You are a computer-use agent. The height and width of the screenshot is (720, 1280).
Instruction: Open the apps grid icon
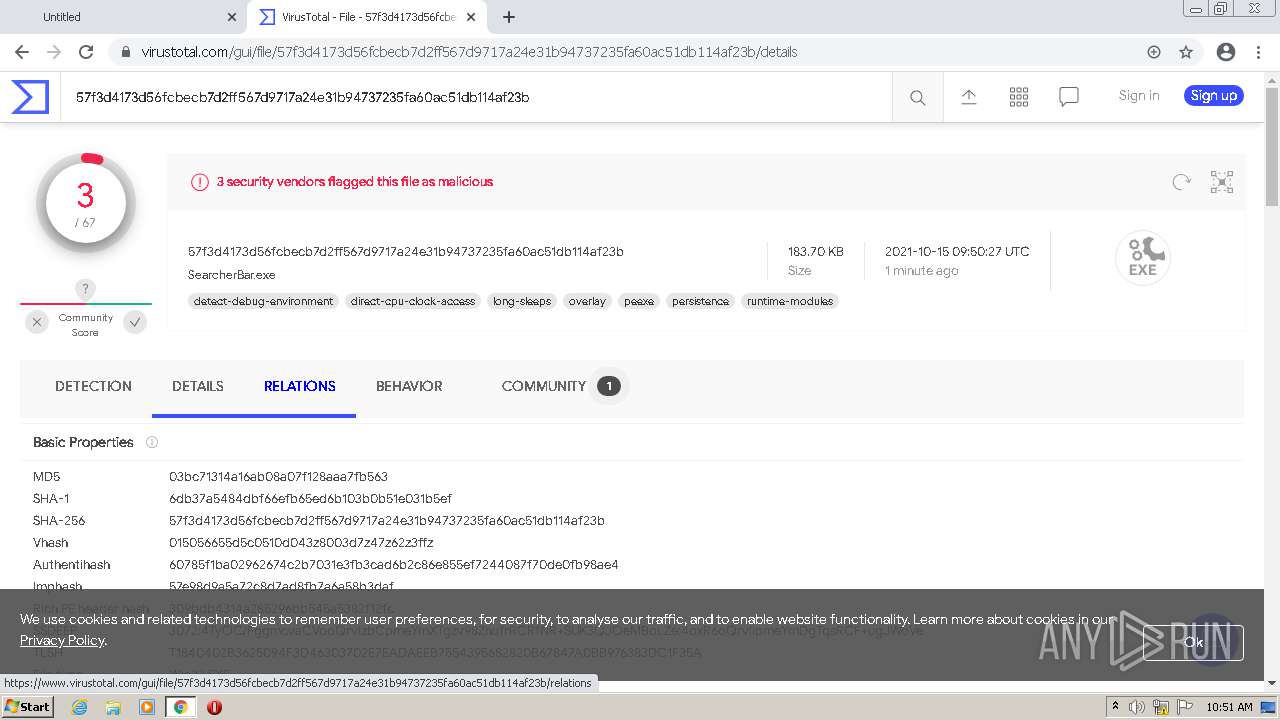click(1019, 96)
